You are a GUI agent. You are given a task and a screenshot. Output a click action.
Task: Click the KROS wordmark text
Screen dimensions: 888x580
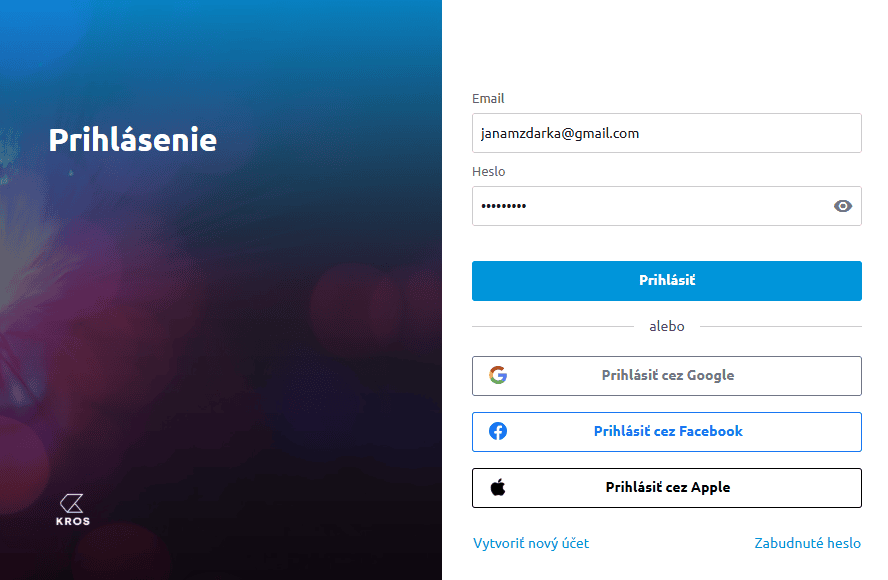73,522
